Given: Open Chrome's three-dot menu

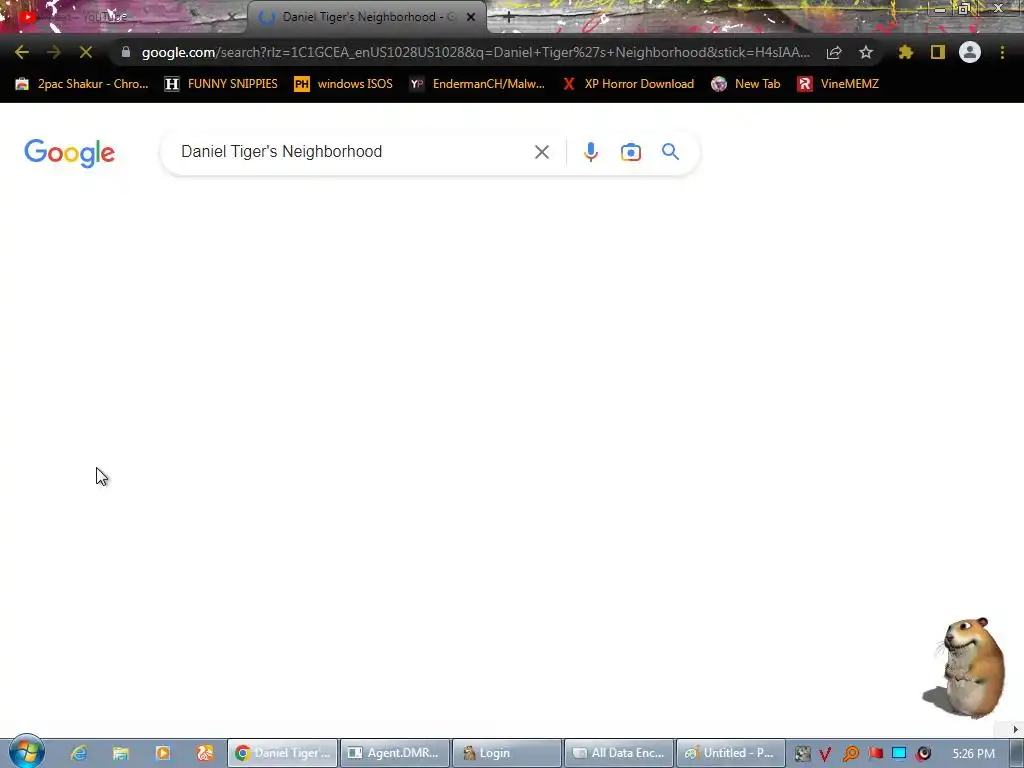Looking at the screenshot, I should click(x=1002, y=52).
